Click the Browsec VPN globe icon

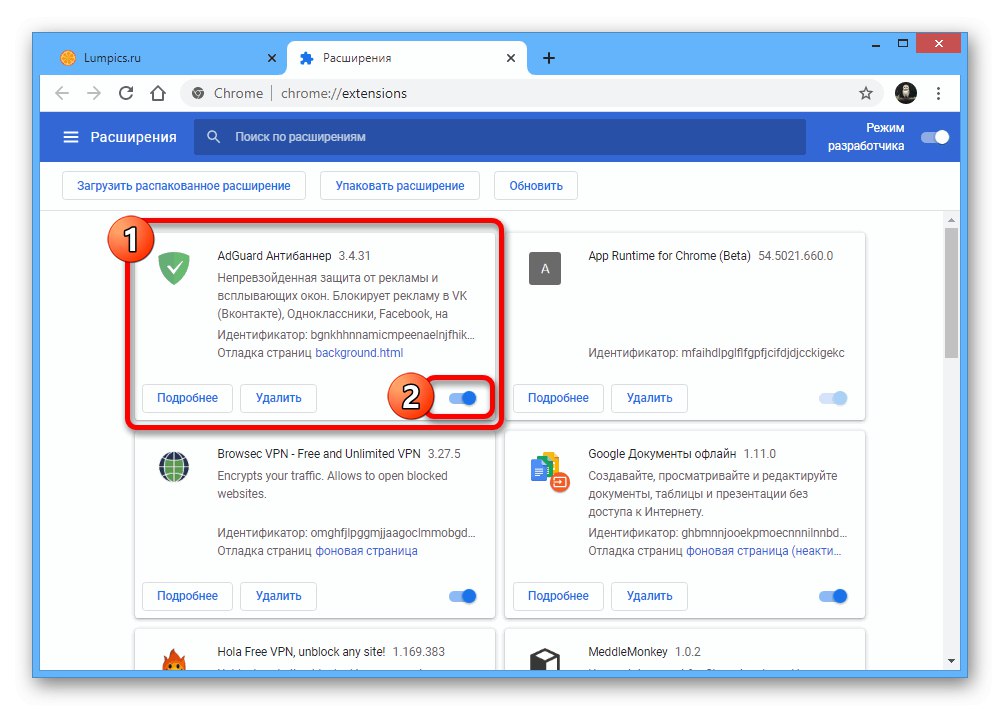pyautogui.click(x=174, y=466)
